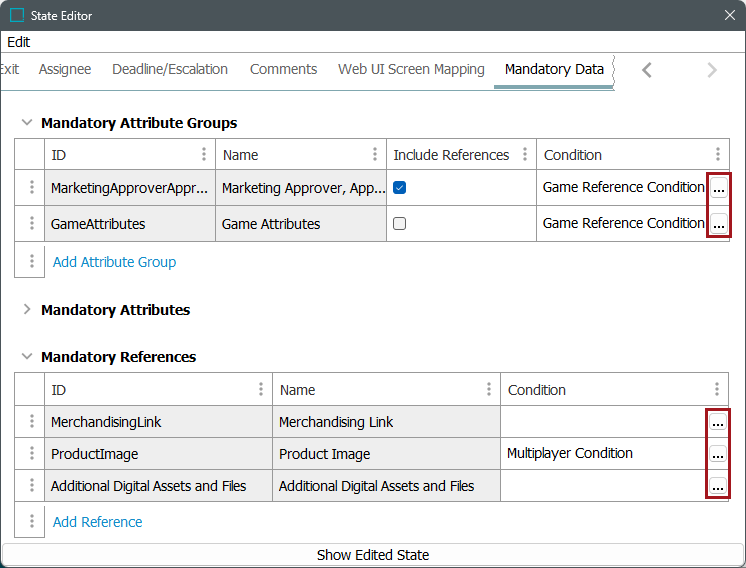Open ellipsis button for MerchandisingLink condition
Image resolution: width=746 pixels, height=568 pixels.
point(717,421)
